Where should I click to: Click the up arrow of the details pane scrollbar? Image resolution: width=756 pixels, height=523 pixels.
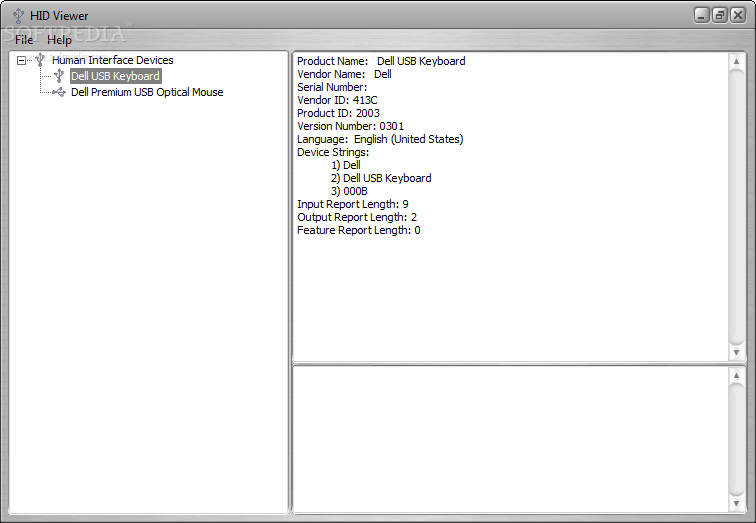[x=736, y=61]
